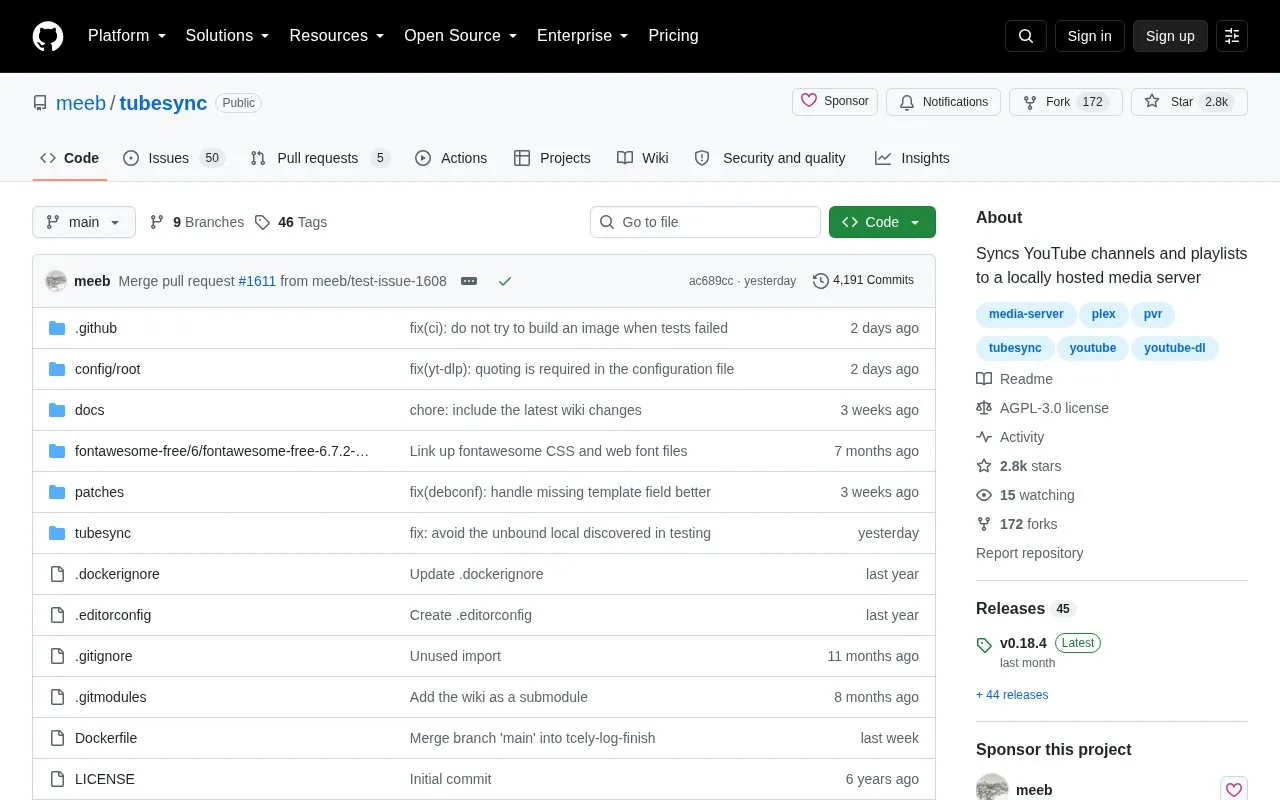Viewport: 1280px width, 800px height.
Task: View the Insights tab
Action: click(912, 158)
